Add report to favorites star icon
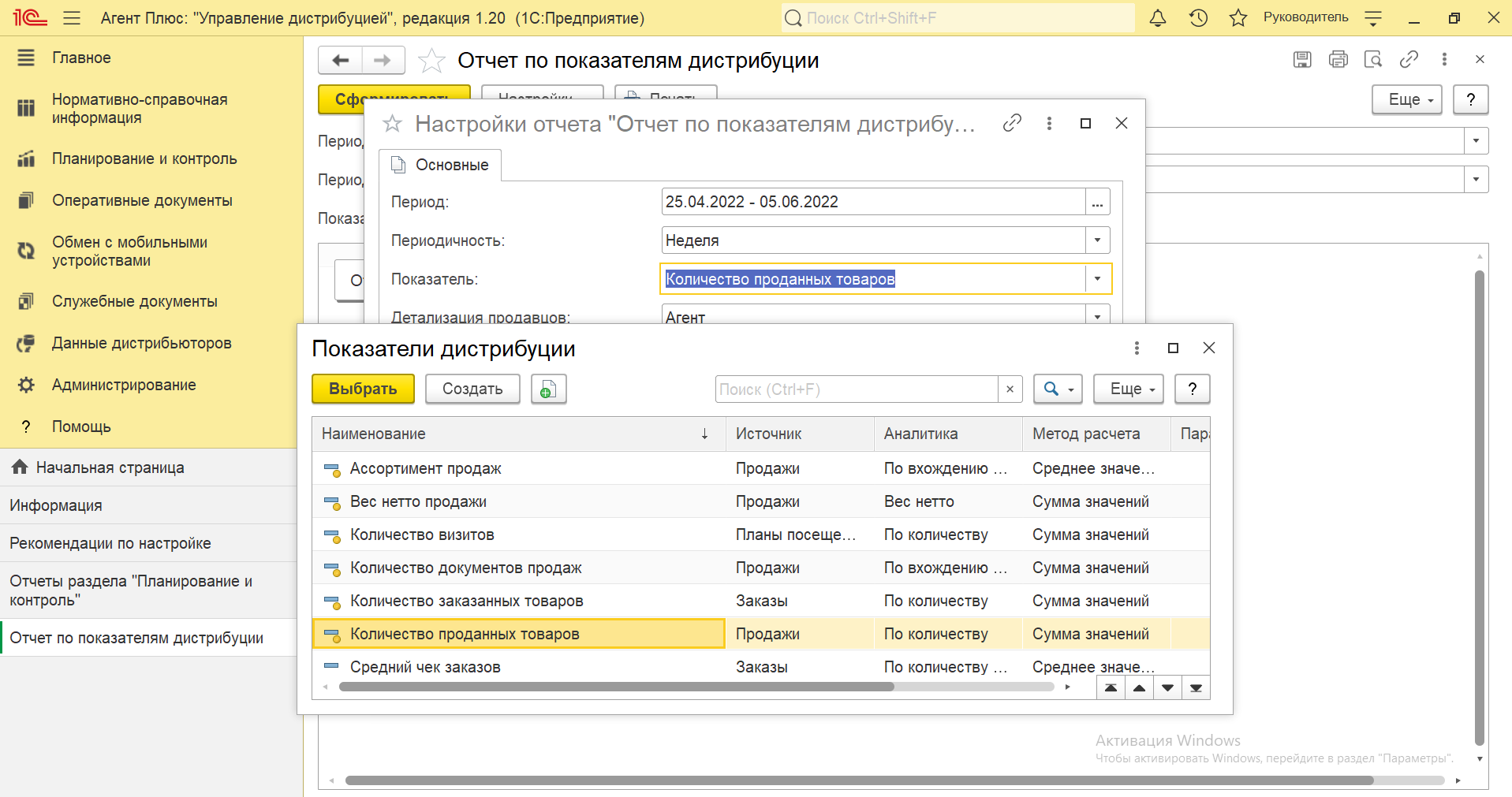The height and width of the screenshot is (797, 1512). pyautogui.click(x=431, y=60)
